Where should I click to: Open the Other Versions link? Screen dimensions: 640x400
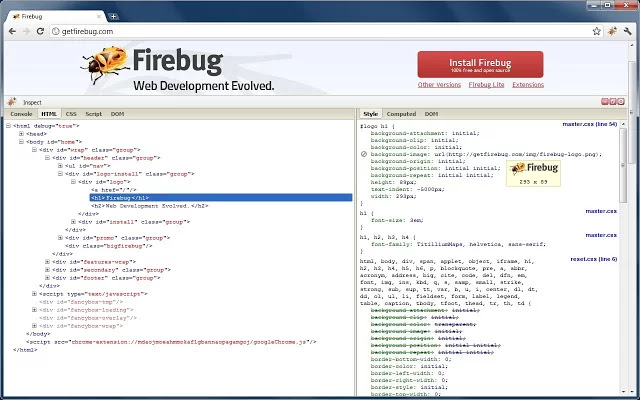click(x=439, y=84)
